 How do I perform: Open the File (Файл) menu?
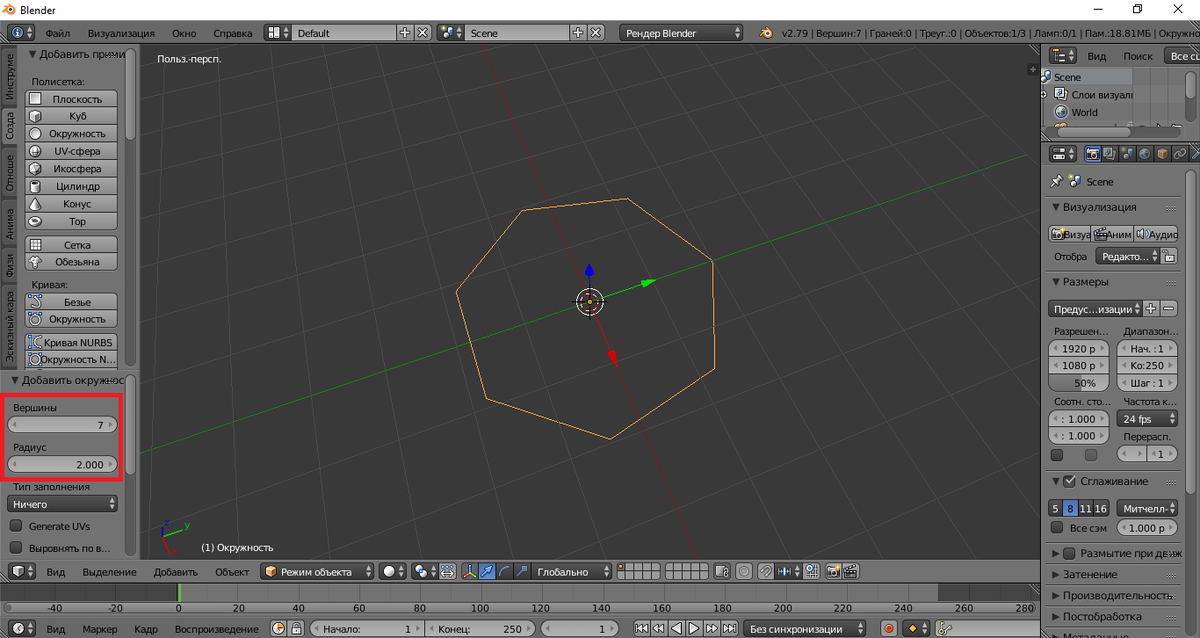pos(57,33)
